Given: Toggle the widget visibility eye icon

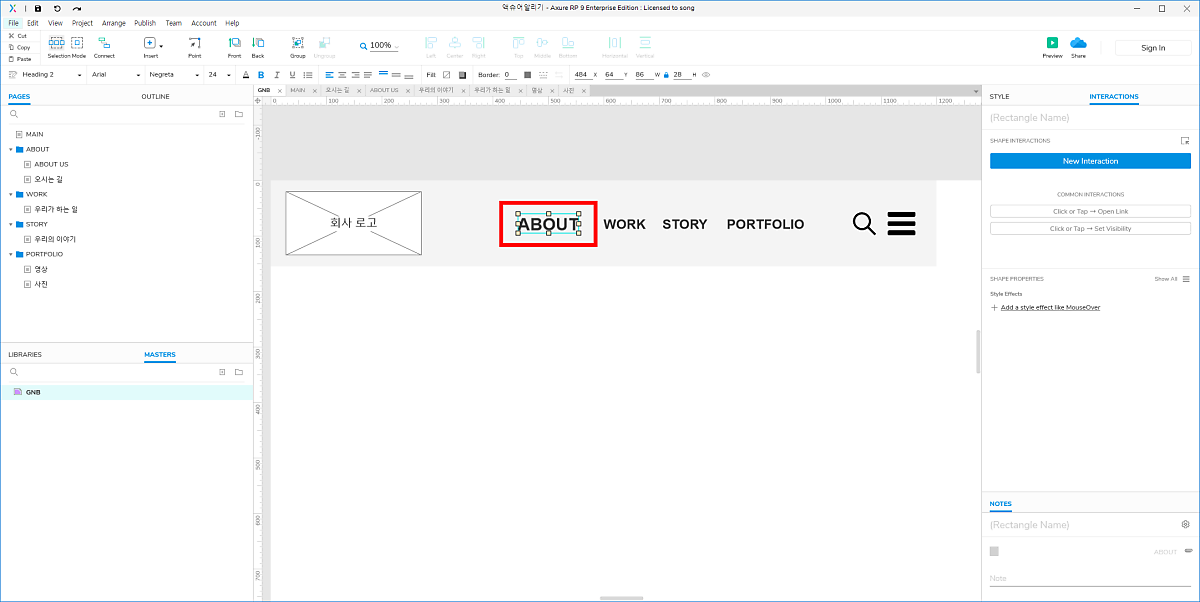Looking at the screenshot, I should pyautogui.click(x=706, y=75).
